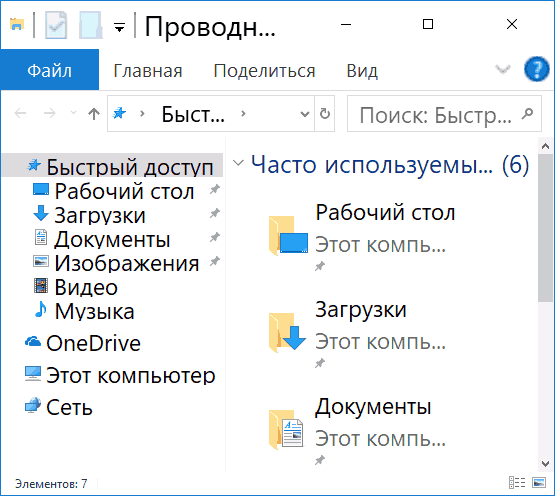Switch to large thumbnails view in status bar
Image resolution: width=555 pixels, height=496 pixels.
539,482
